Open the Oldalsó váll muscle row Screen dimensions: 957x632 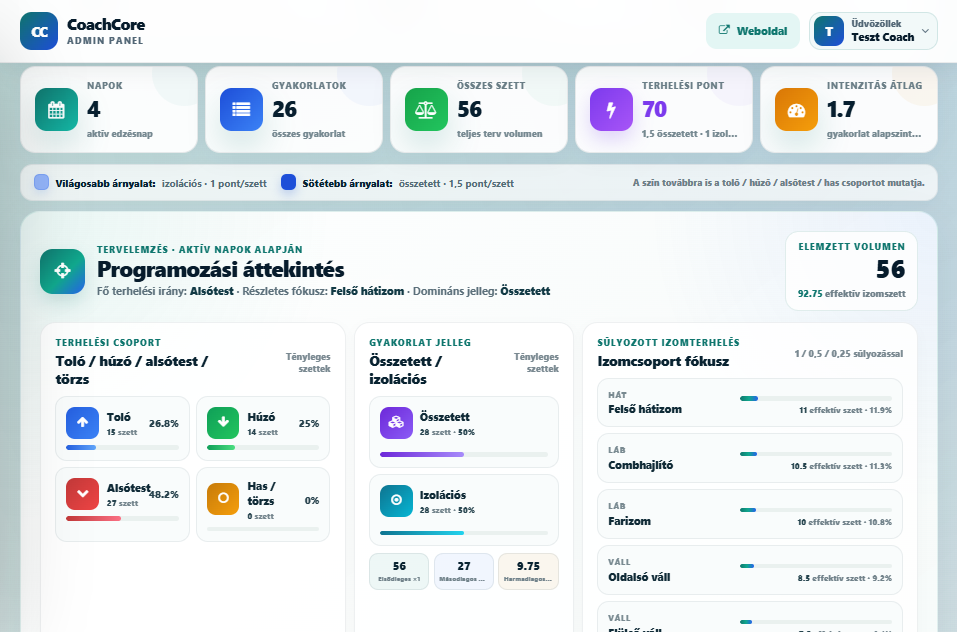[x=749, y=570]
